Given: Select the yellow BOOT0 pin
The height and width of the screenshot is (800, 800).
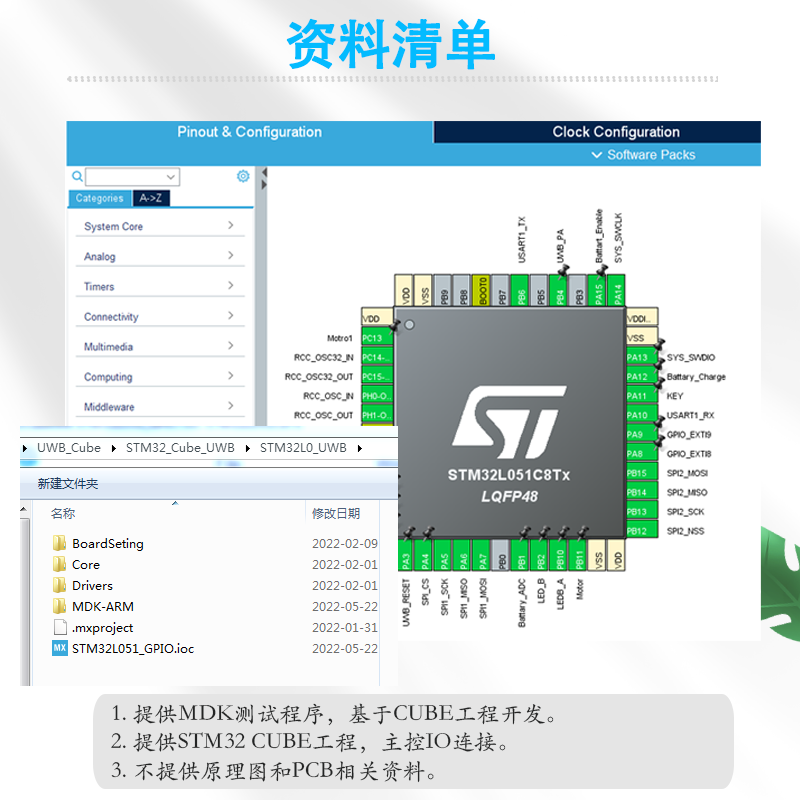Looking at the screenshot, I should tap(482, 290).
